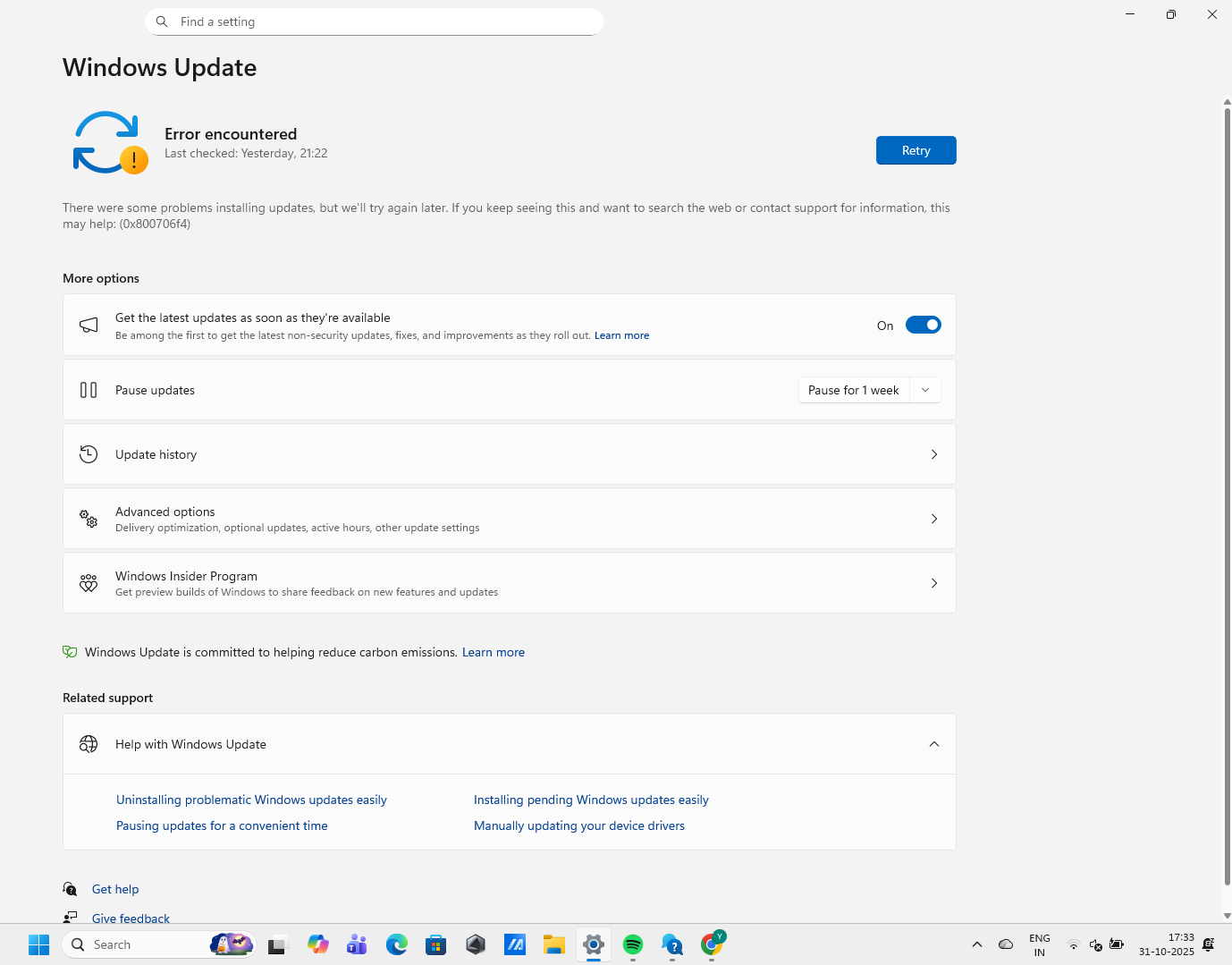This screenshot has height=965, width=1232.
Task: Open Update history chevron
Action: [934, 454]
